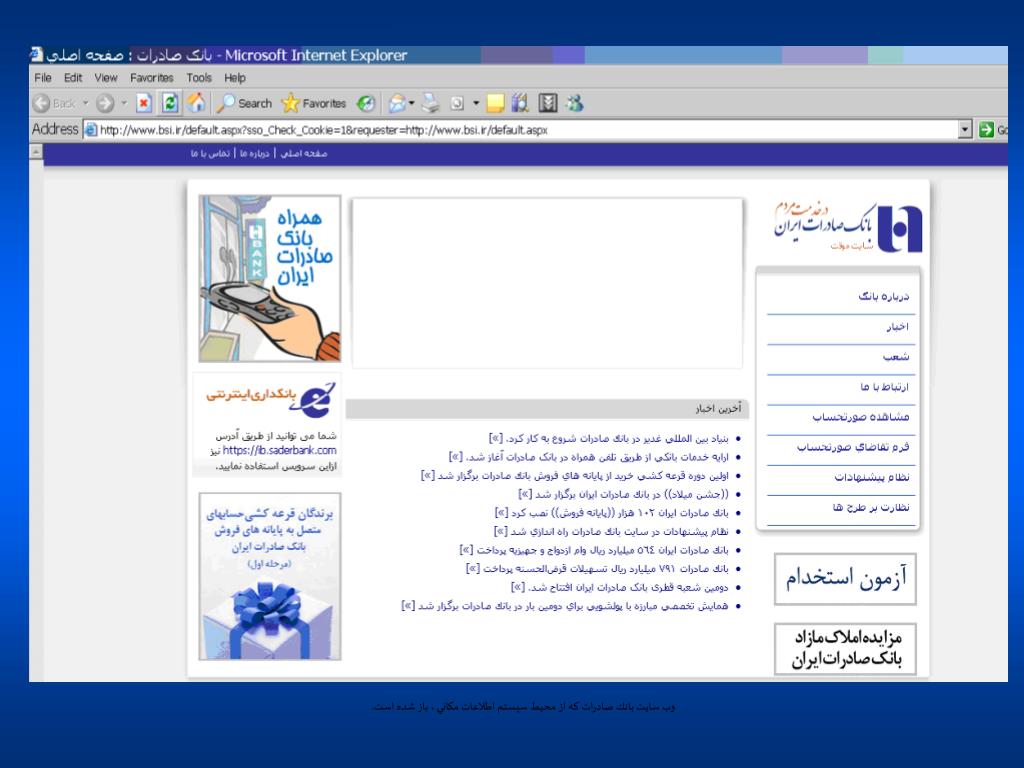Open the Favorites star button
Viewport: 1024px width, 768px height.
[x=314, y=103]
